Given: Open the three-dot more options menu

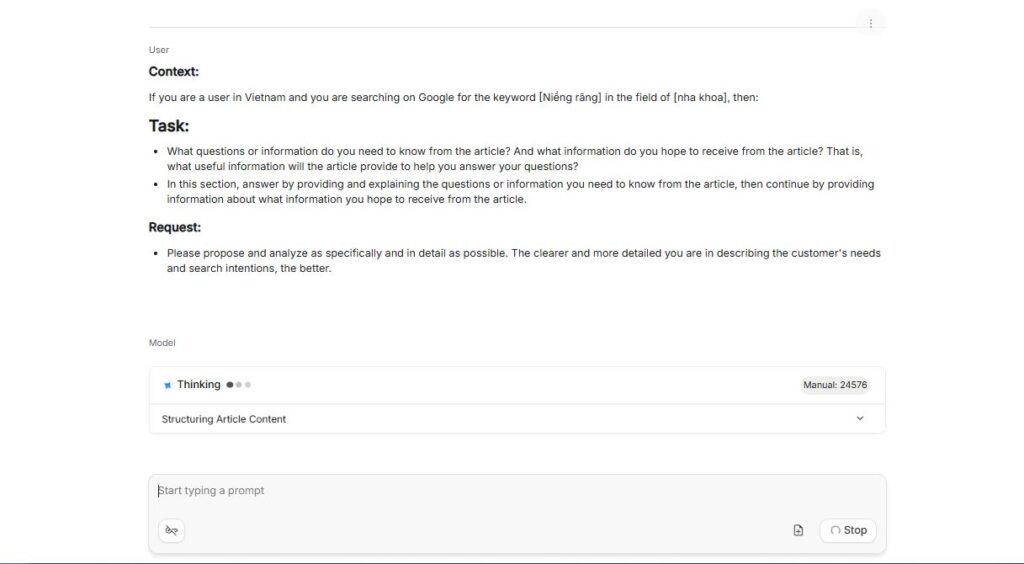Looking at the screenshot, I should (870, 23).
